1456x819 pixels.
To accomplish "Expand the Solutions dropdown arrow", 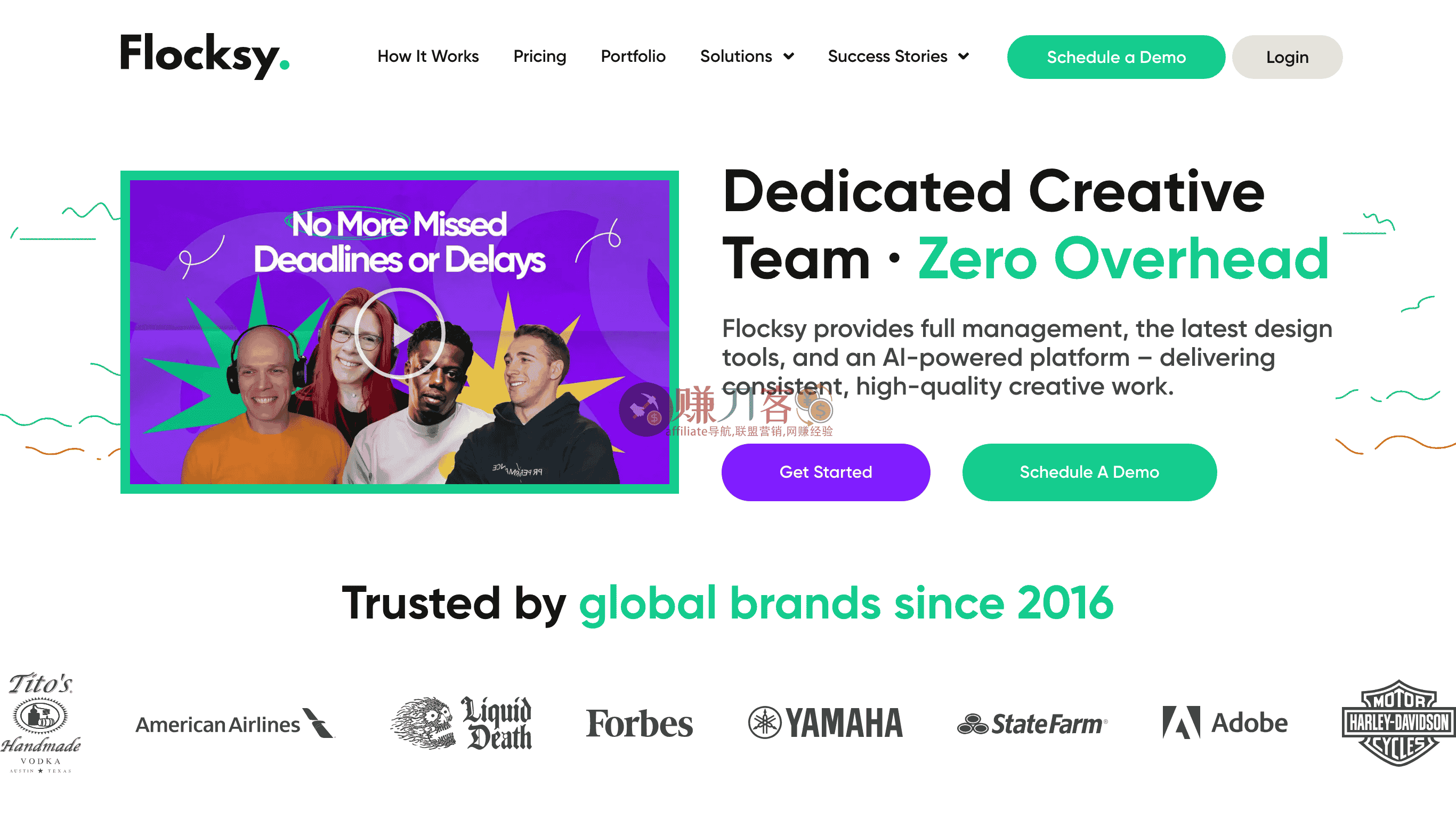I will click(789, 56).
